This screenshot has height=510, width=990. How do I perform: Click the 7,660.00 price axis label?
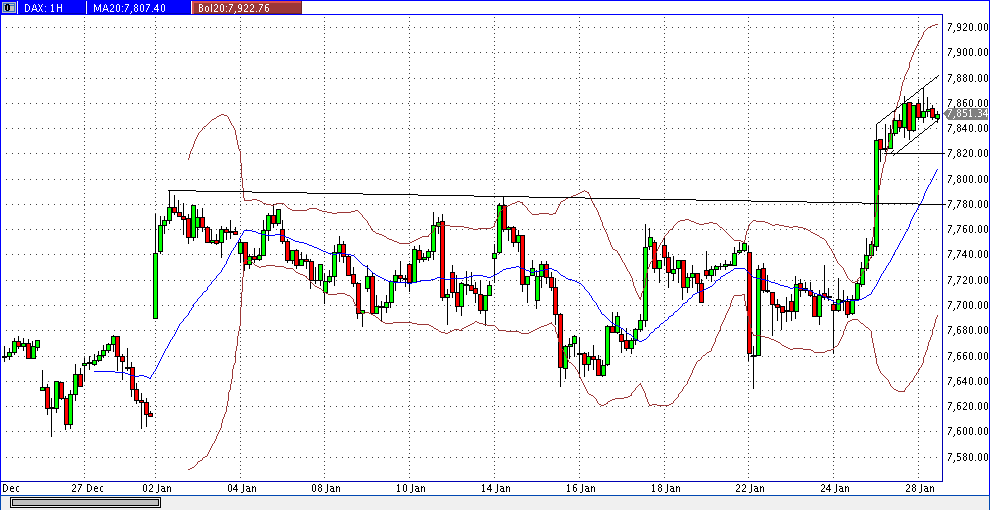[x=967, y=356]
